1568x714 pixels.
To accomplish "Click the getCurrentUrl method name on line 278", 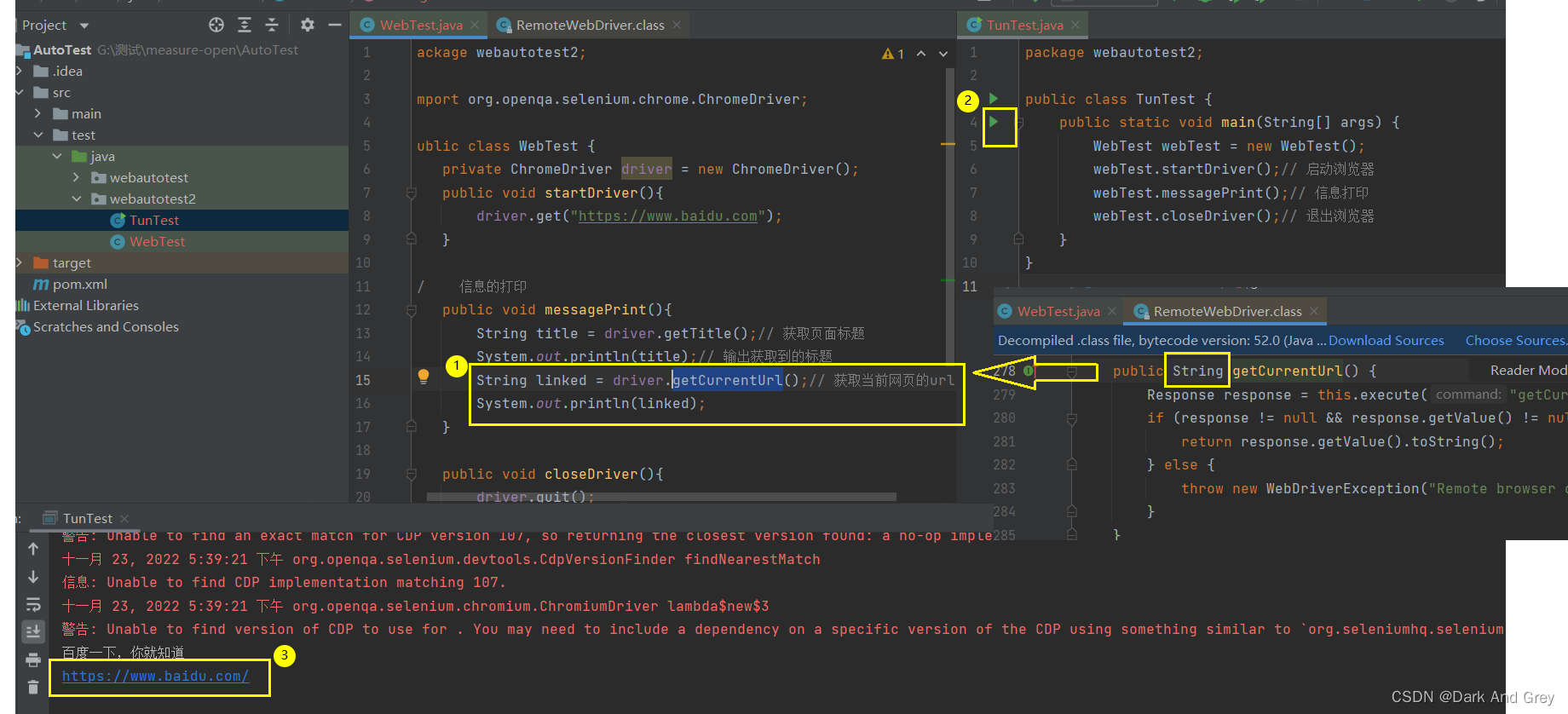I will click(x=1287, y=371).
